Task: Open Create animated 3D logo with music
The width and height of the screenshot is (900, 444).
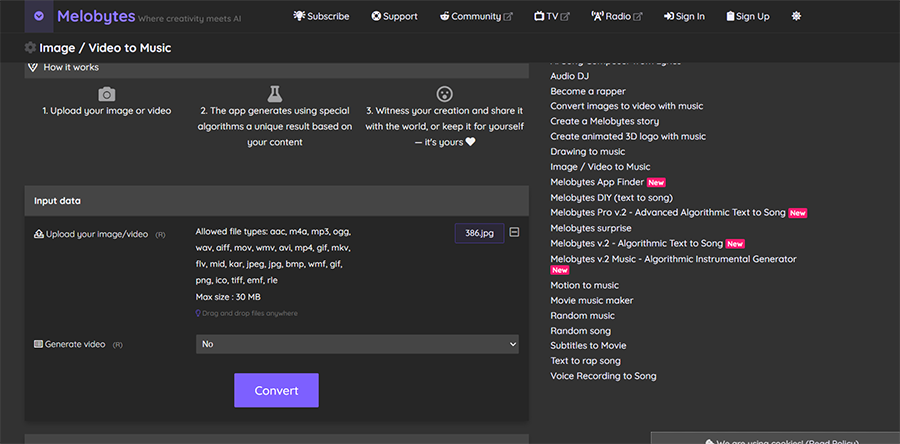Action: tap(628, 137)
